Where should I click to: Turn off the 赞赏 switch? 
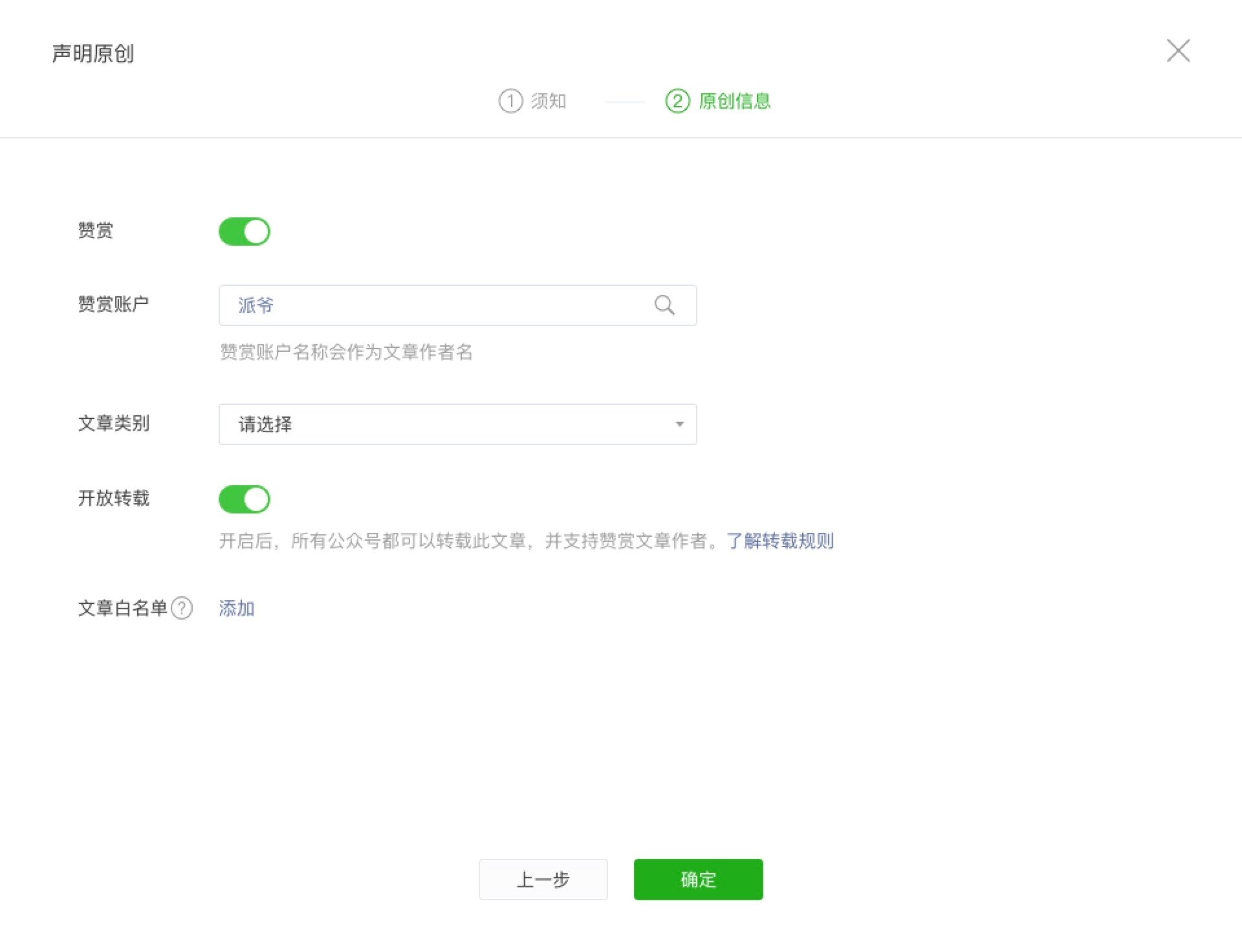(245, 232)
